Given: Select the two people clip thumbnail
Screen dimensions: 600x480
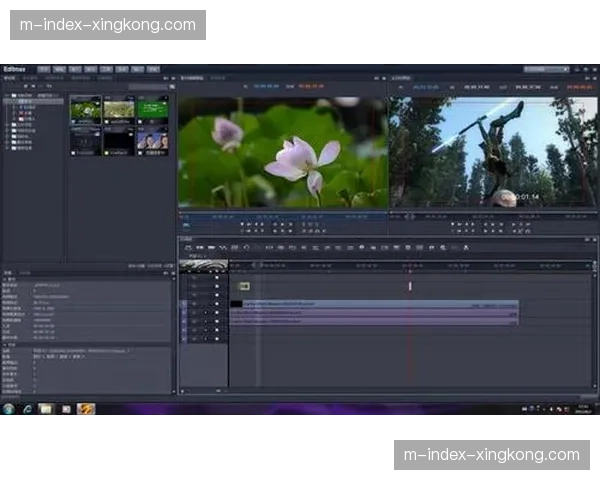Looking at the screenshot, I should pyautogui.click(x=152, y=140).
